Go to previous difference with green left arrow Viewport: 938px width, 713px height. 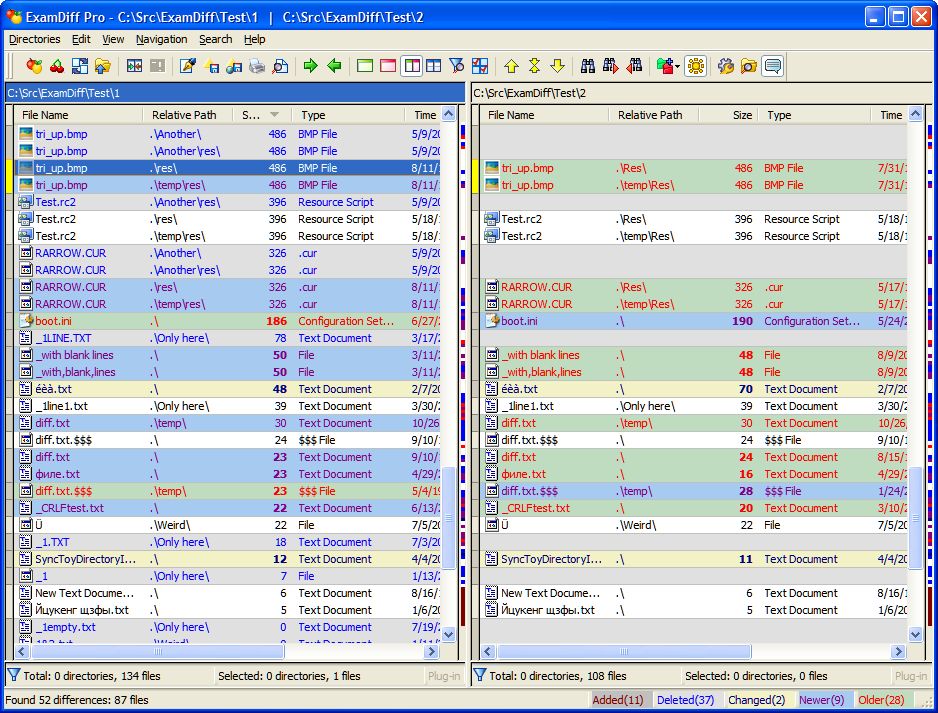334,66
